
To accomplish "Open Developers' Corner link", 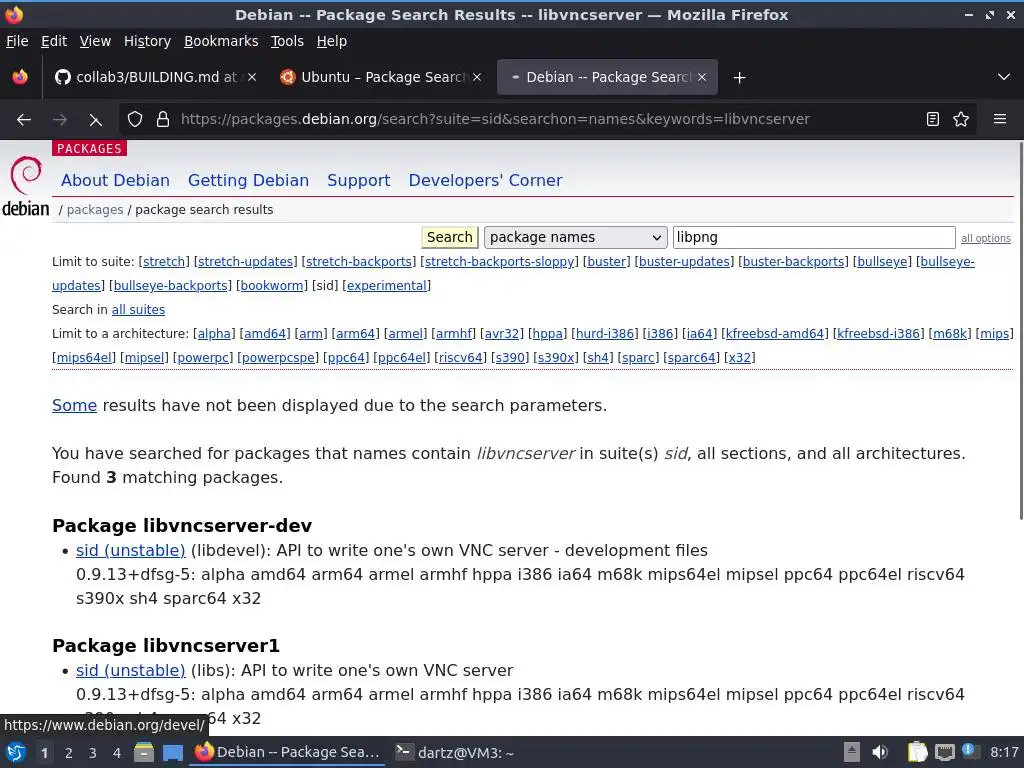I will 485,180.
